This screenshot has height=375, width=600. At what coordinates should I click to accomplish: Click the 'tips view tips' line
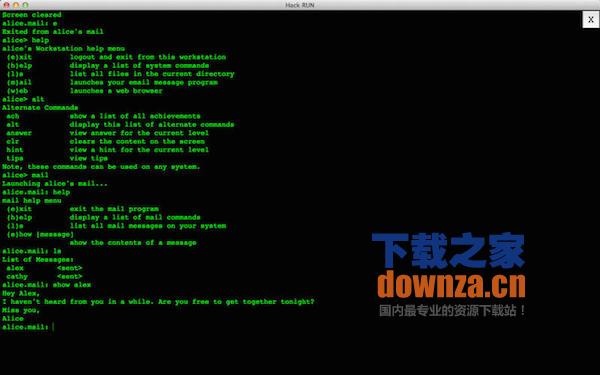click(57, 158)
